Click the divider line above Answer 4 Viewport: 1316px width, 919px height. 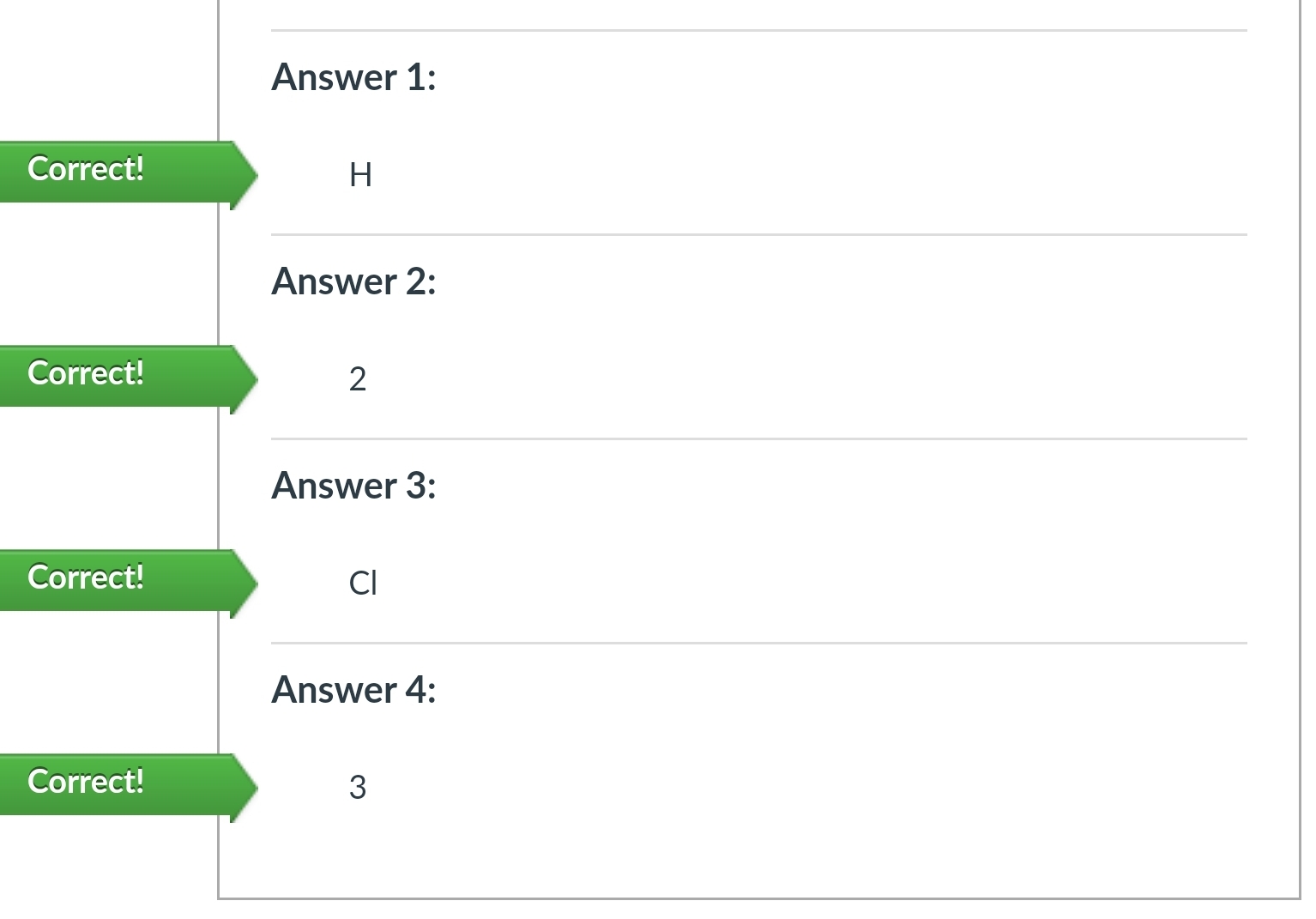[758, 643]
